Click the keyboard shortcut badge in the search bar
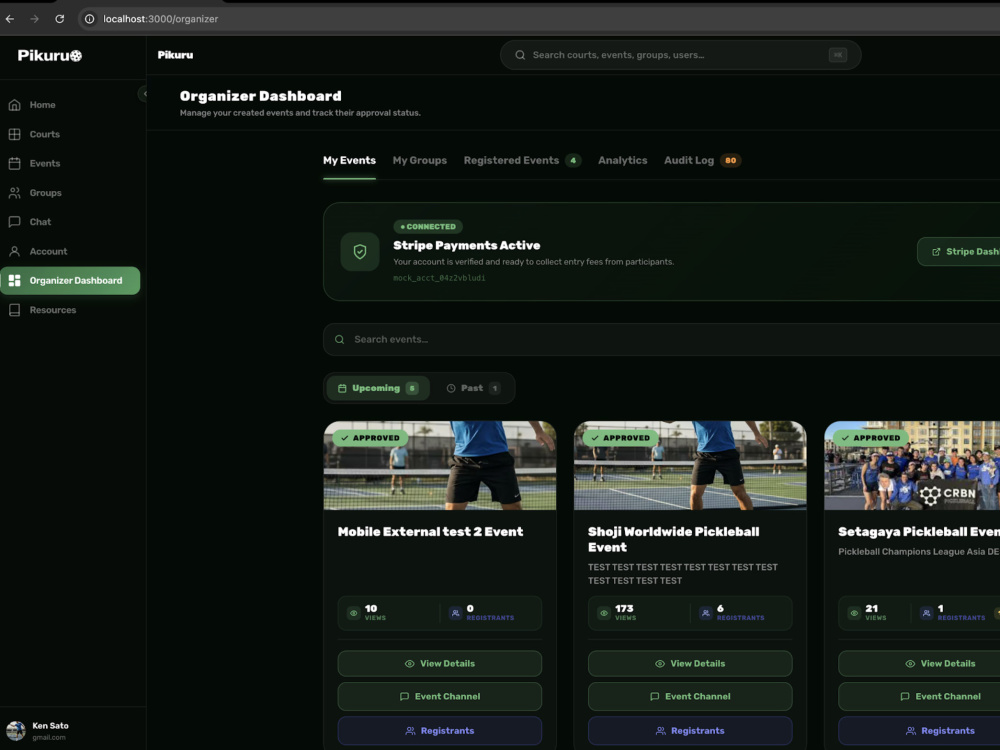The height and width of the screenshot is (750, 1000). click(838, 55)
